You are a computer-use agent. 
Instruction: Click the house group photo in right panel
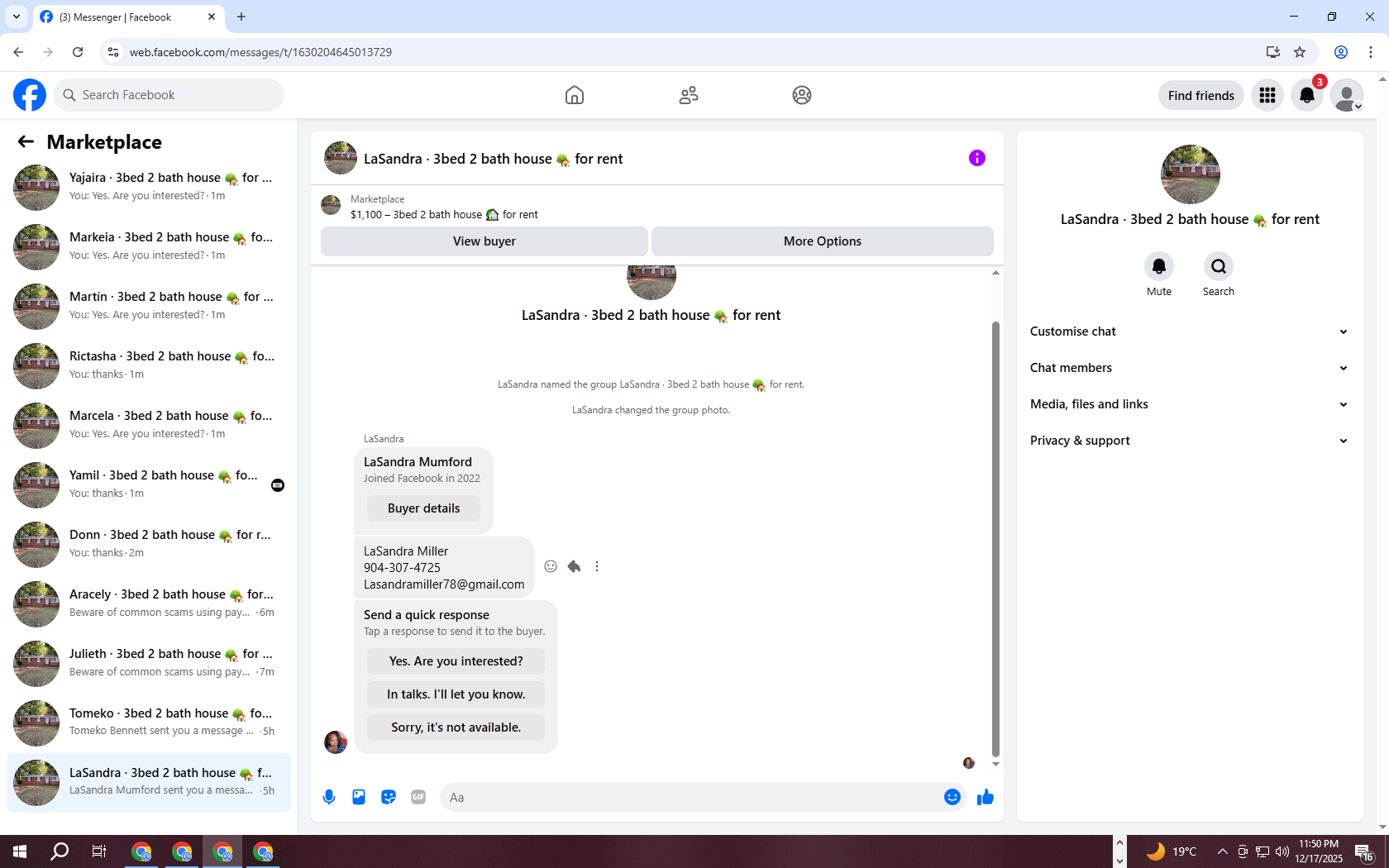[1191, 174]
